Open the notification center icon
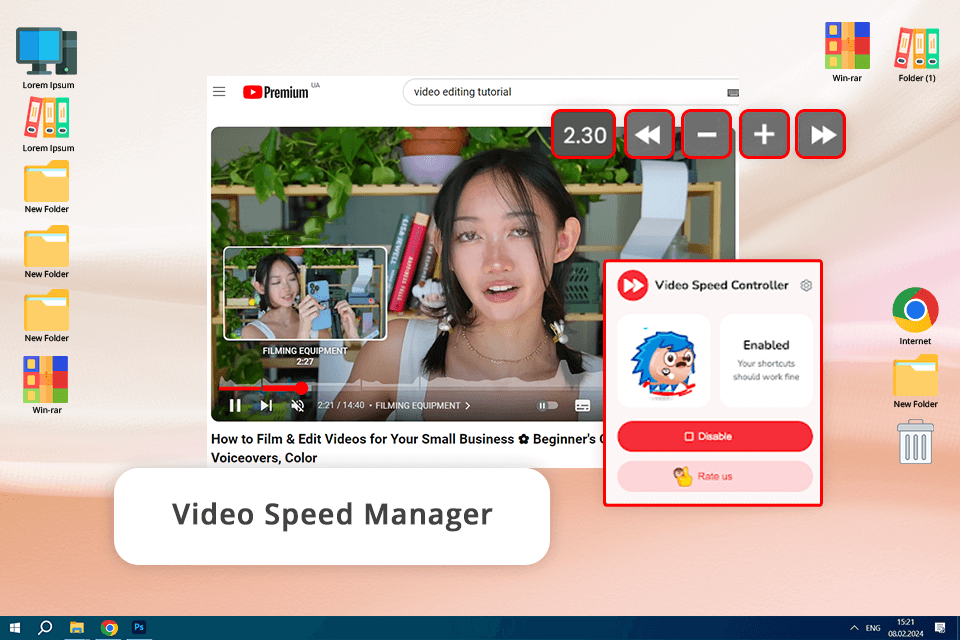Image resolution: width=960 pixels, height=640 pixels. (x=940, y=628)
